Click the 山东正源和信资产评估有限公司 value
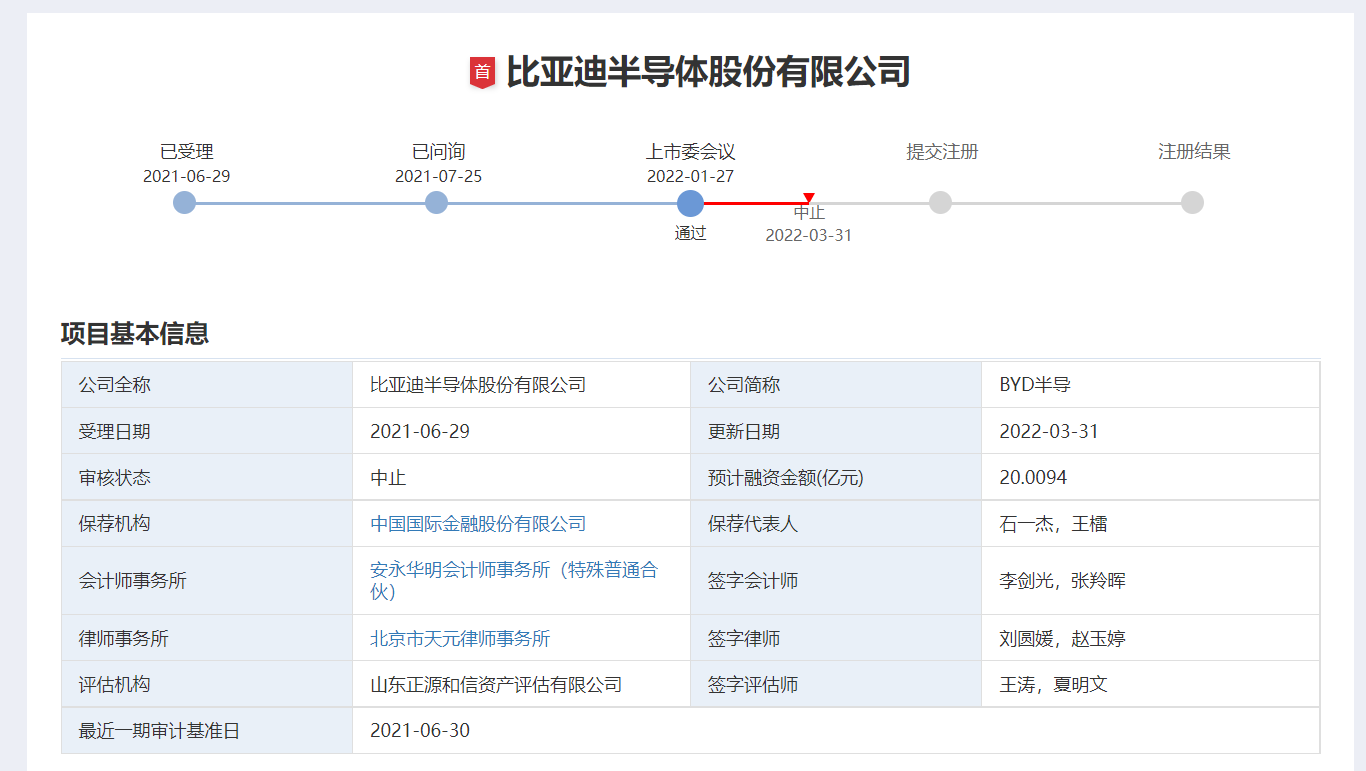The image size is (1366, 771). click(496, 685)
